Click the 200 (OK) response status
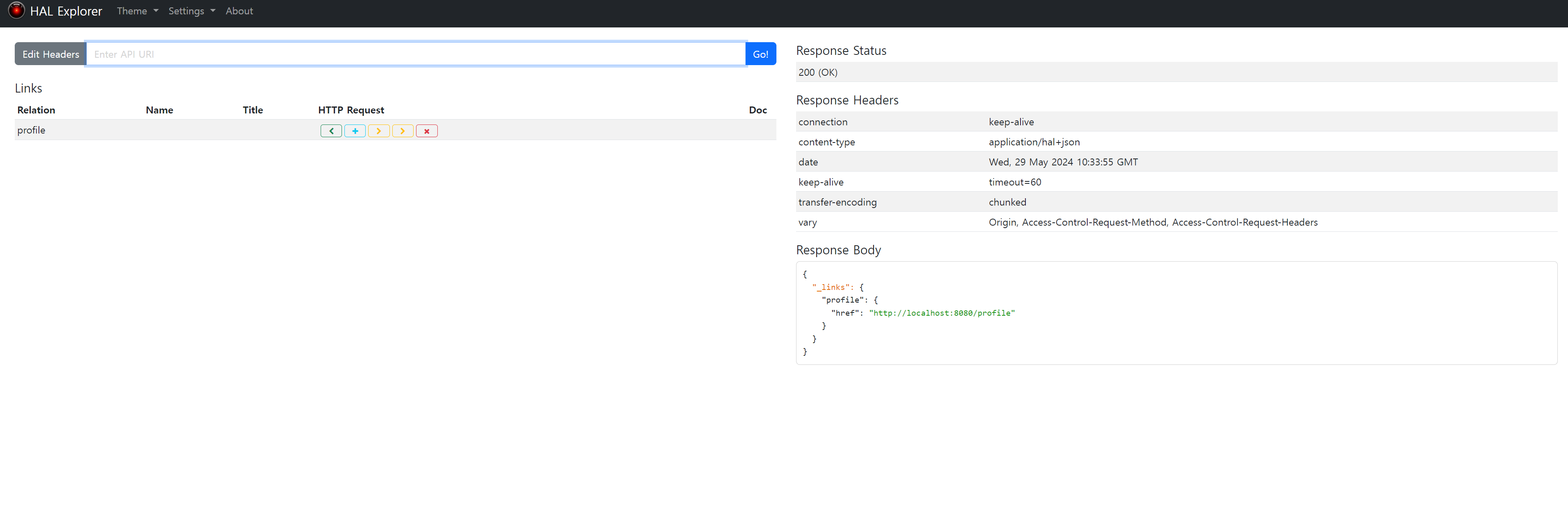Image resolution: width=1568 pixels, height=527 pixels. point(817,72)
